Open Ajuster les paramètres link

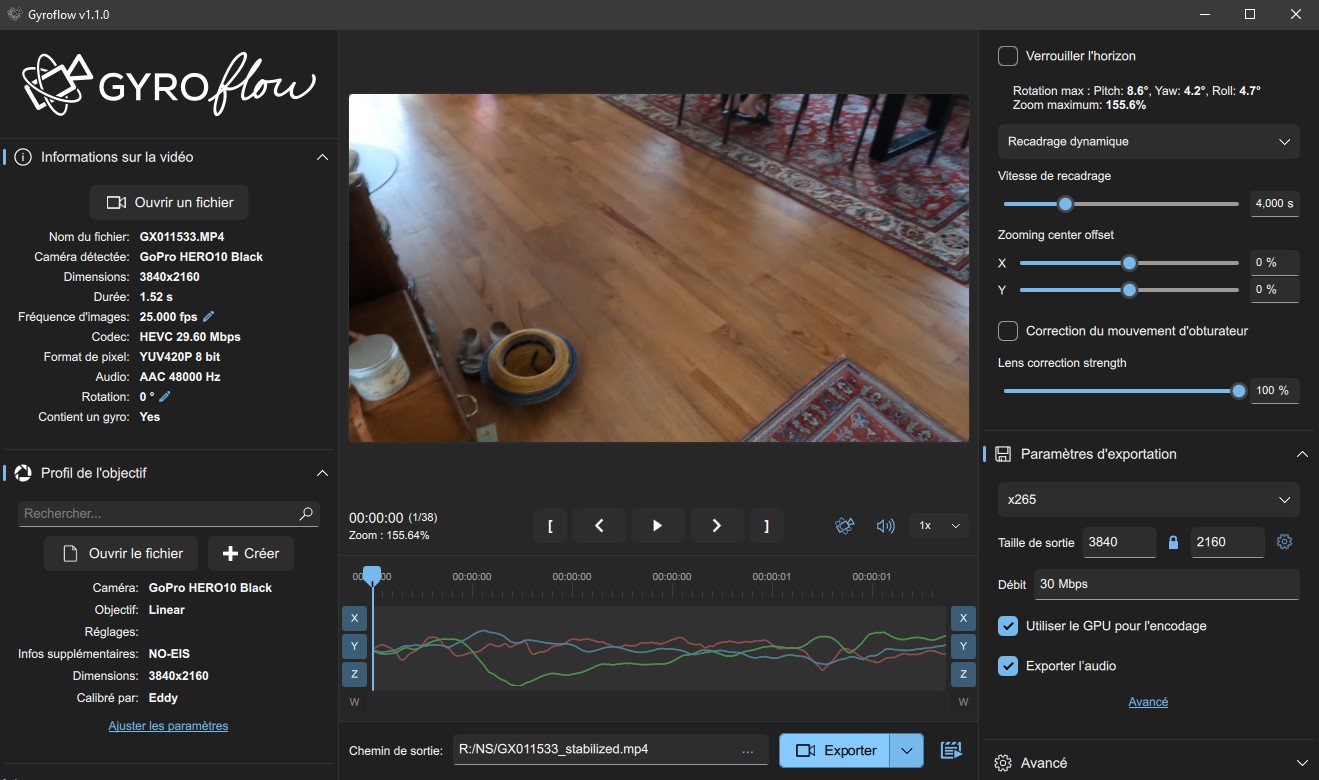pos(168,726)
